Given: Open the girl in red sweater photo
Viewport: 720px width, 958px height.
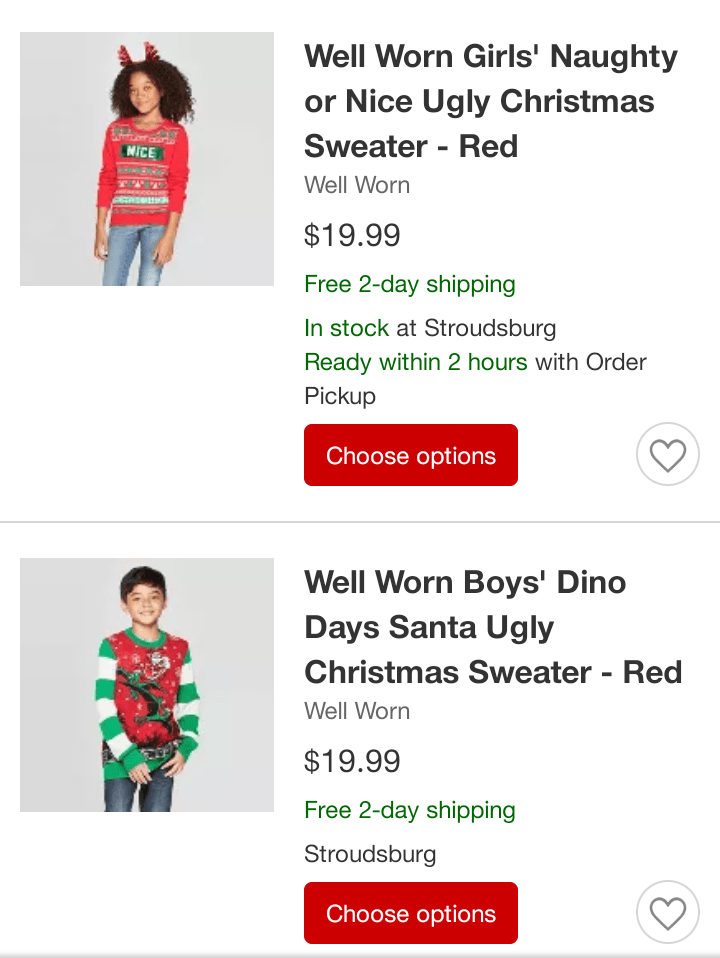Looking at the screenshot, I should click(147, 159).
